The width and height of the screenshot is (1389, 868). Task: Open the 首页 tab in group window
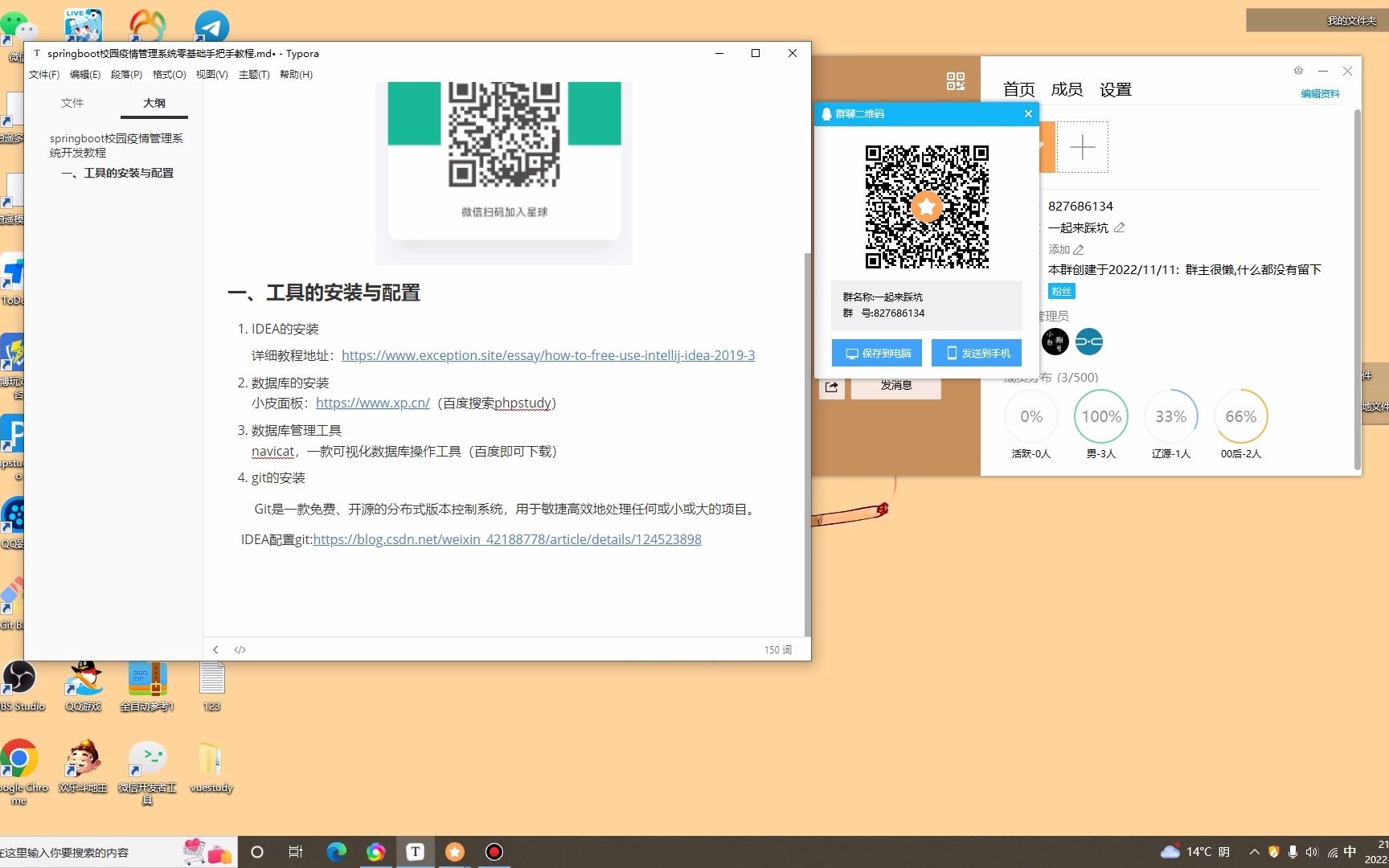coord(1019,89)
